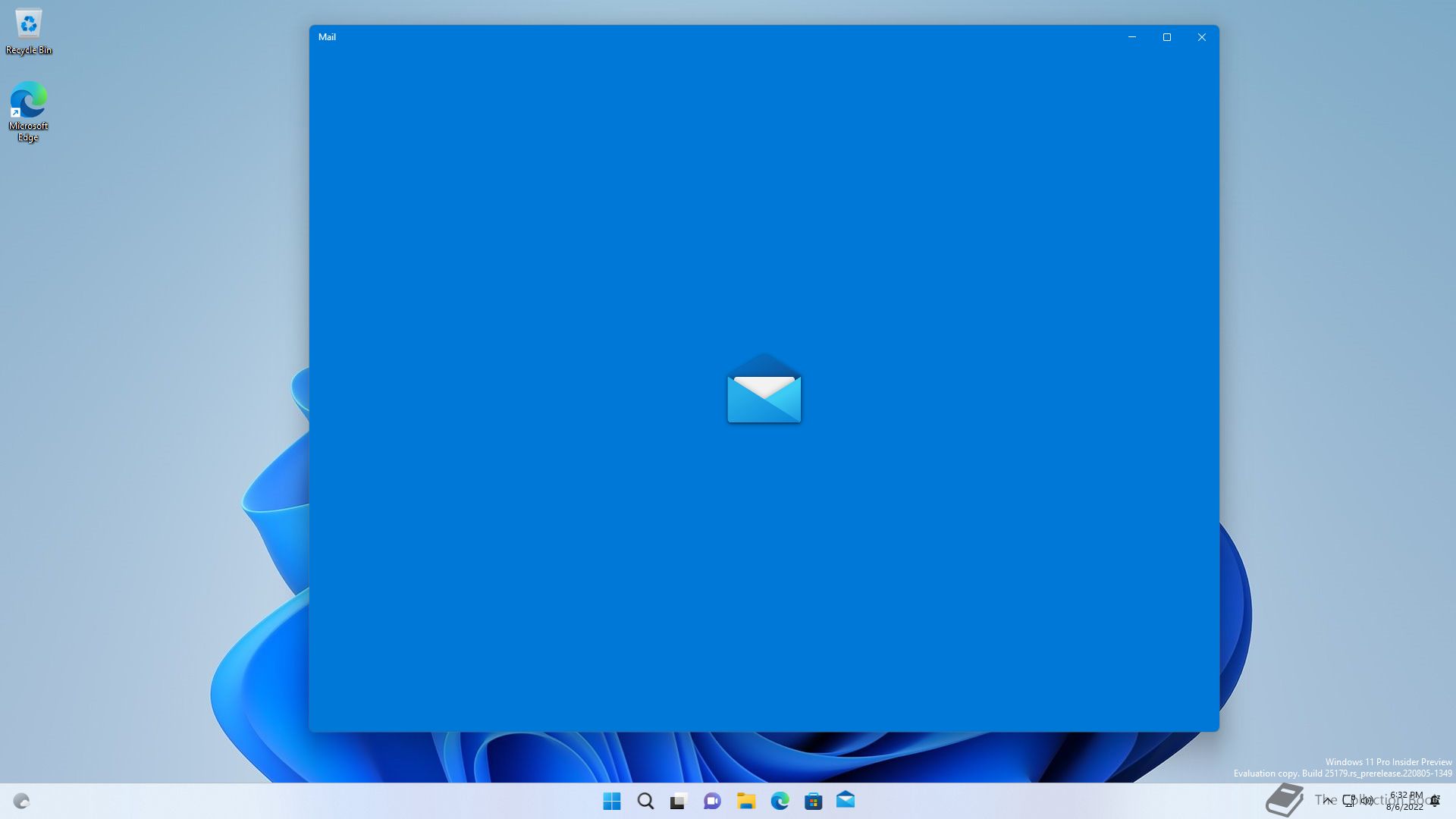Launch Teams Chat from taskbar

pyautogui.click(x=712, y=801)
